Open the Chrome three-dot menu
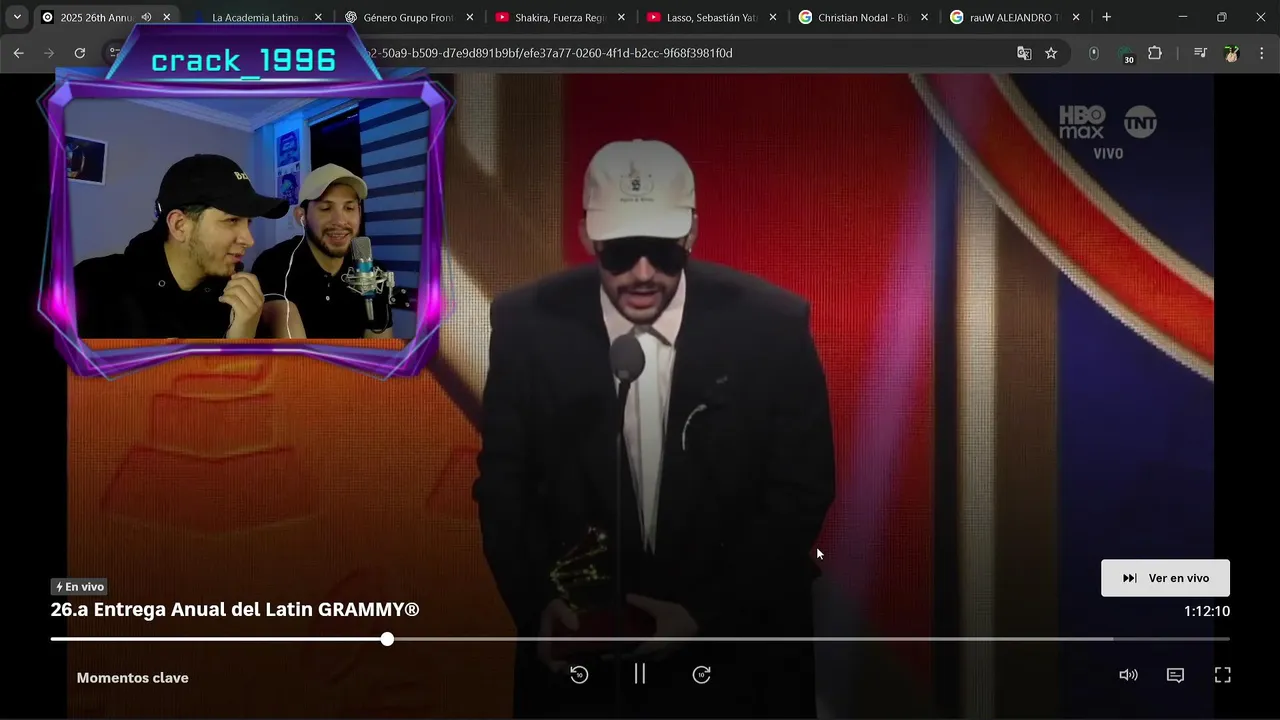The width and height of the screenshot is (1280, 720). tap(1261, 53)
